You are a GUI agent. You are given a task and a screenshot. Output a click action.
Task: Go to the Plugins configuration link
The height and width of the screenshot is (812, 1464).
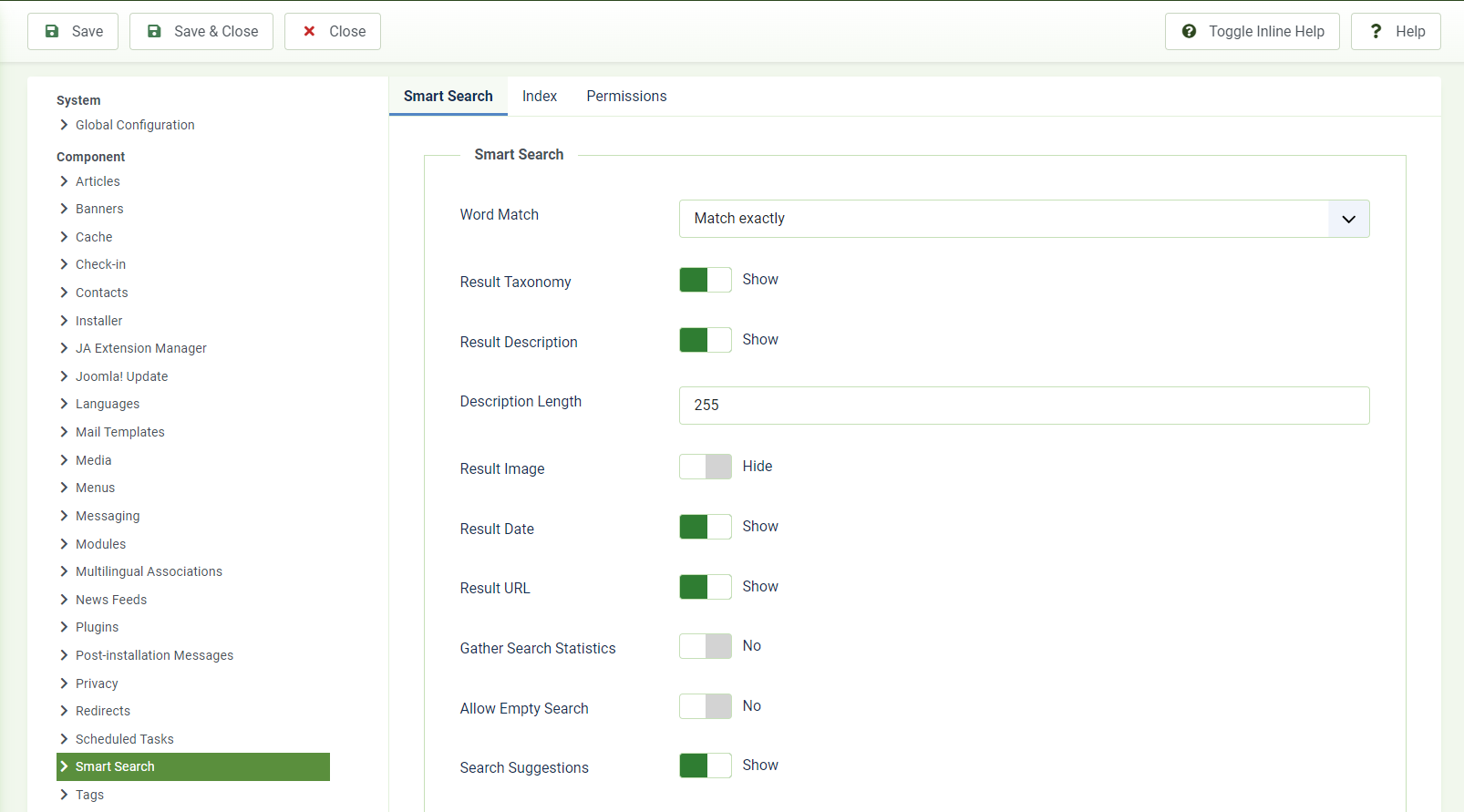pos(97,627)
